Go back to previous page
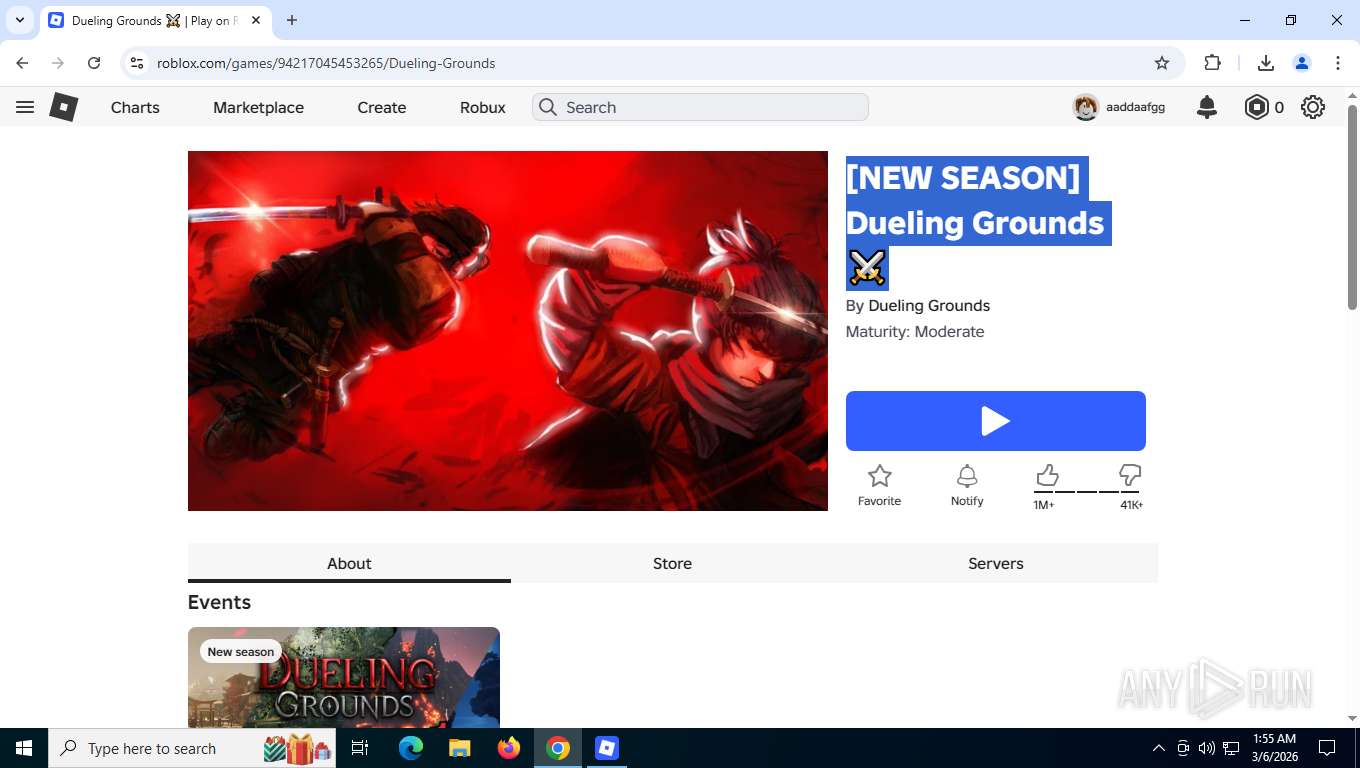 [x=22, y=63]
